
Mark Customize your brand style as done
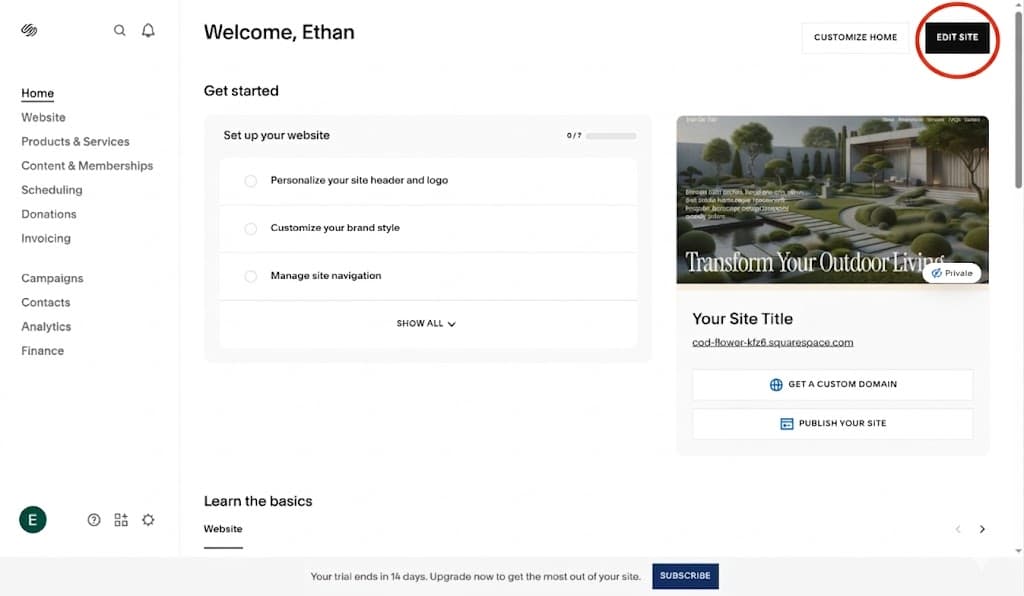point(250,228)
